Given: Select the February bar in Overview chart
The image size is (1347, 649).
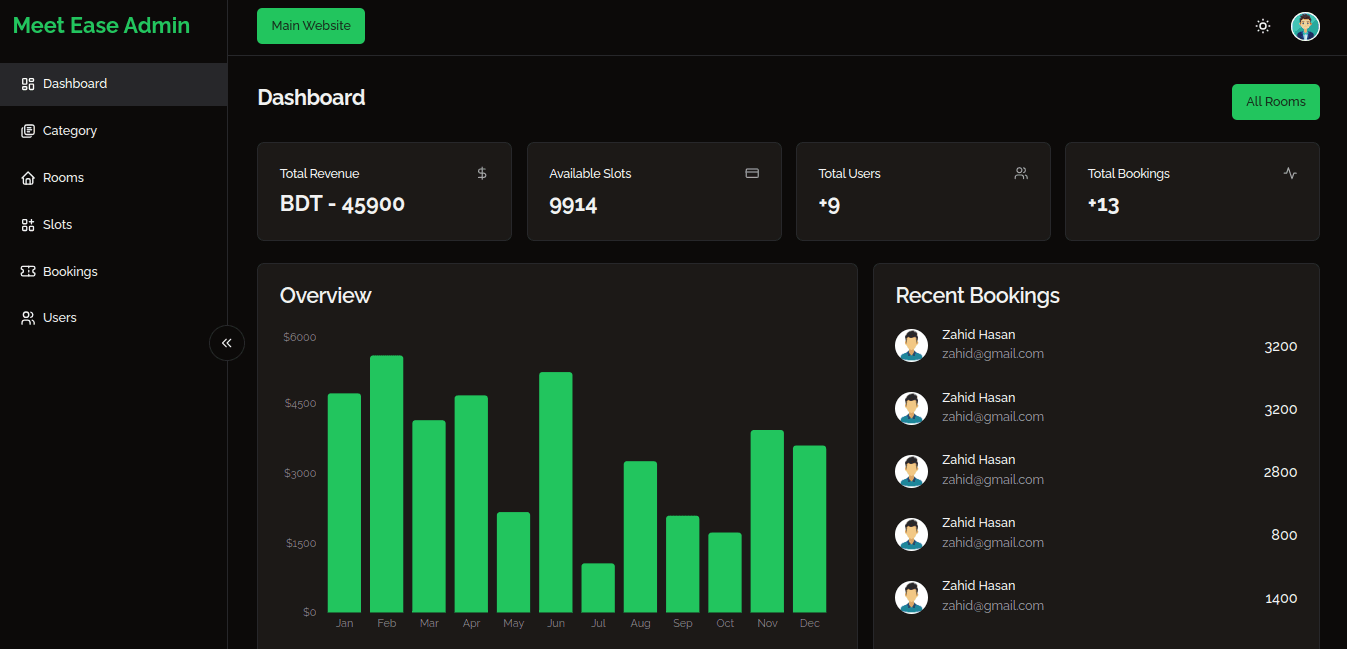Looking at the screenshot, I should point(387,484).
